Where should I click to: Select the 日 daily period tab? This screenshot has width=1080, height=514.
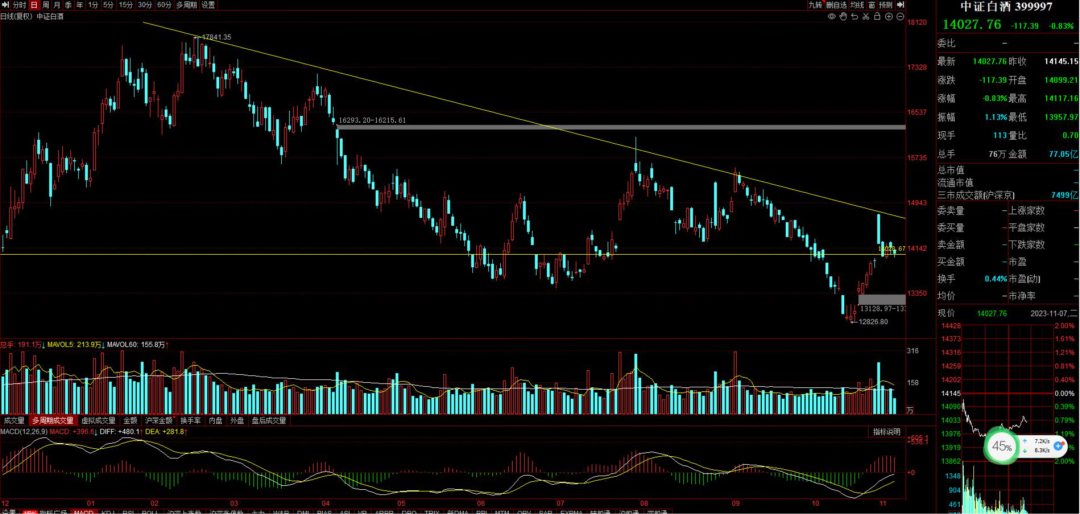pos(34,5)
